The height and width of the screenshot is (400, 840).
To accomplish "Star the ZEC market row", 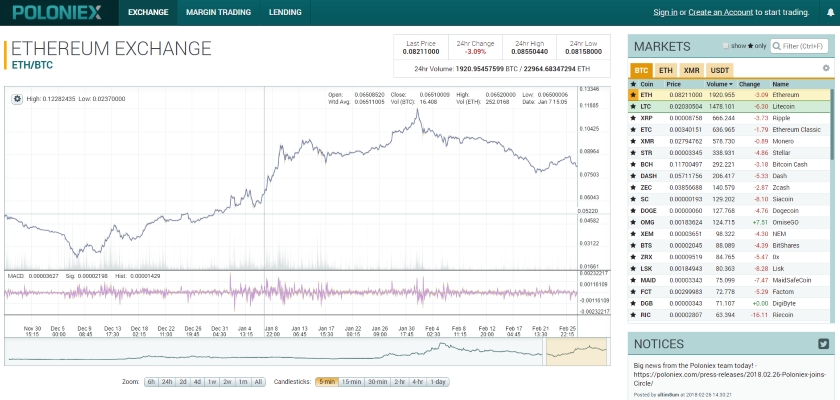I will [x=633, y=187].
